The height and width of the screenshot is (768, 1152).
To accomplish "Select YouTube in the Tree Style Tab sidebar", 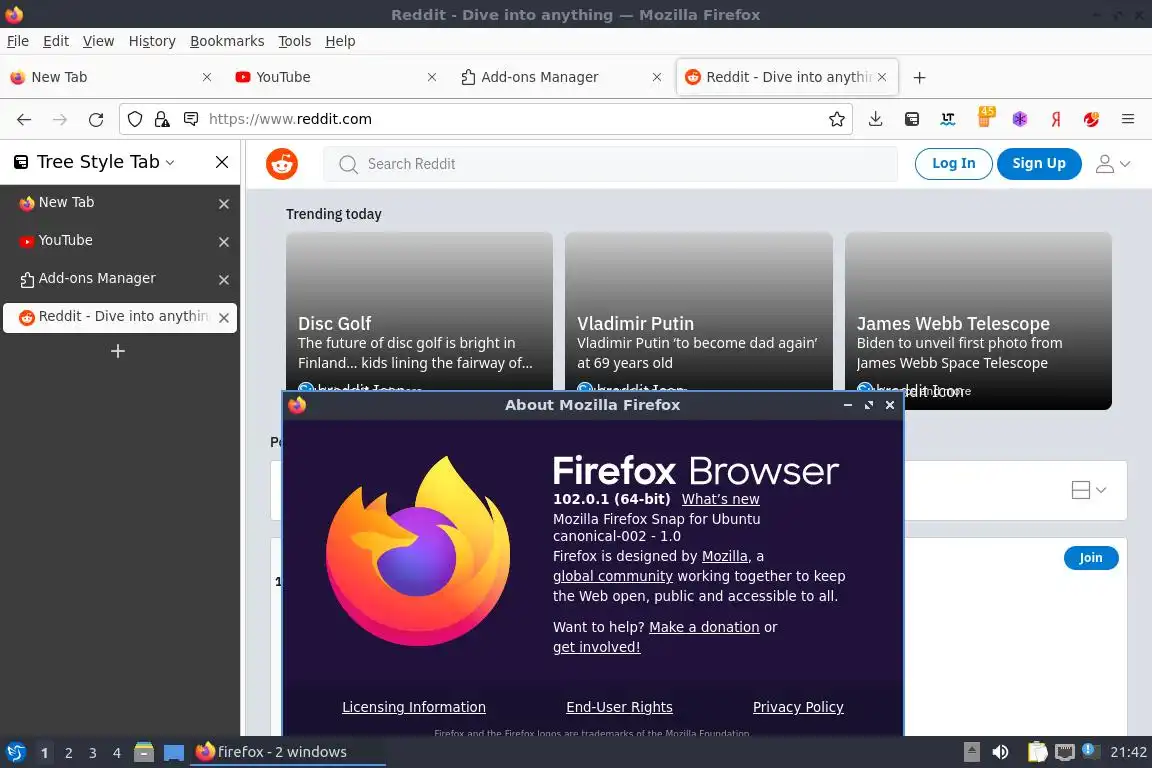I will [120, 241].
